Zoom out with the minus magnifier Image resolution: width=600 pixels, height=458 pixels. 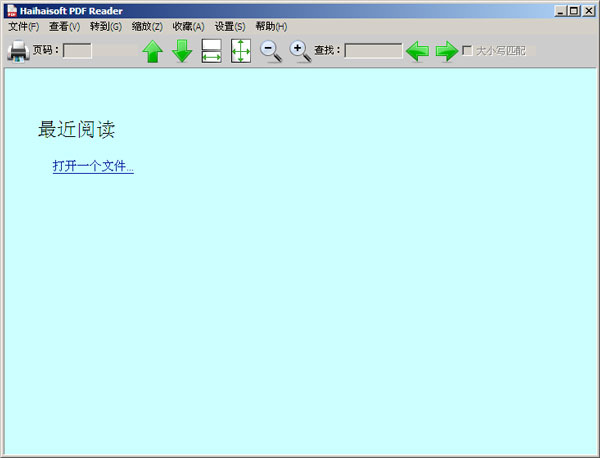tap(271, 51)
